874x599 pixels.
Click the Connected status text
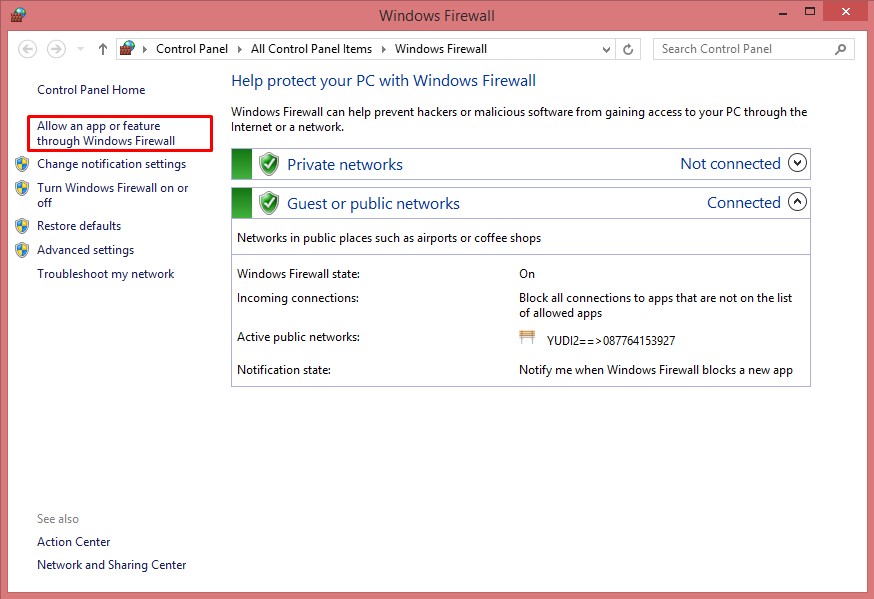coord(744,202)
